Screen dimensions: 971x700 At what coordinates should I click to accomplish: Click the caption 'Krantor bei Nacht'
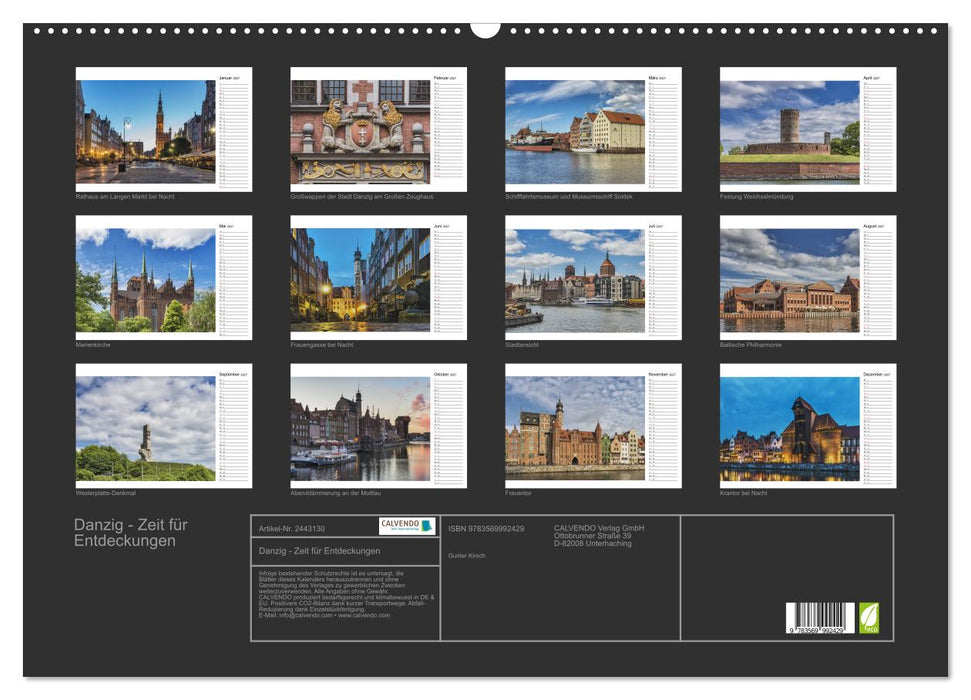(743, 493)
